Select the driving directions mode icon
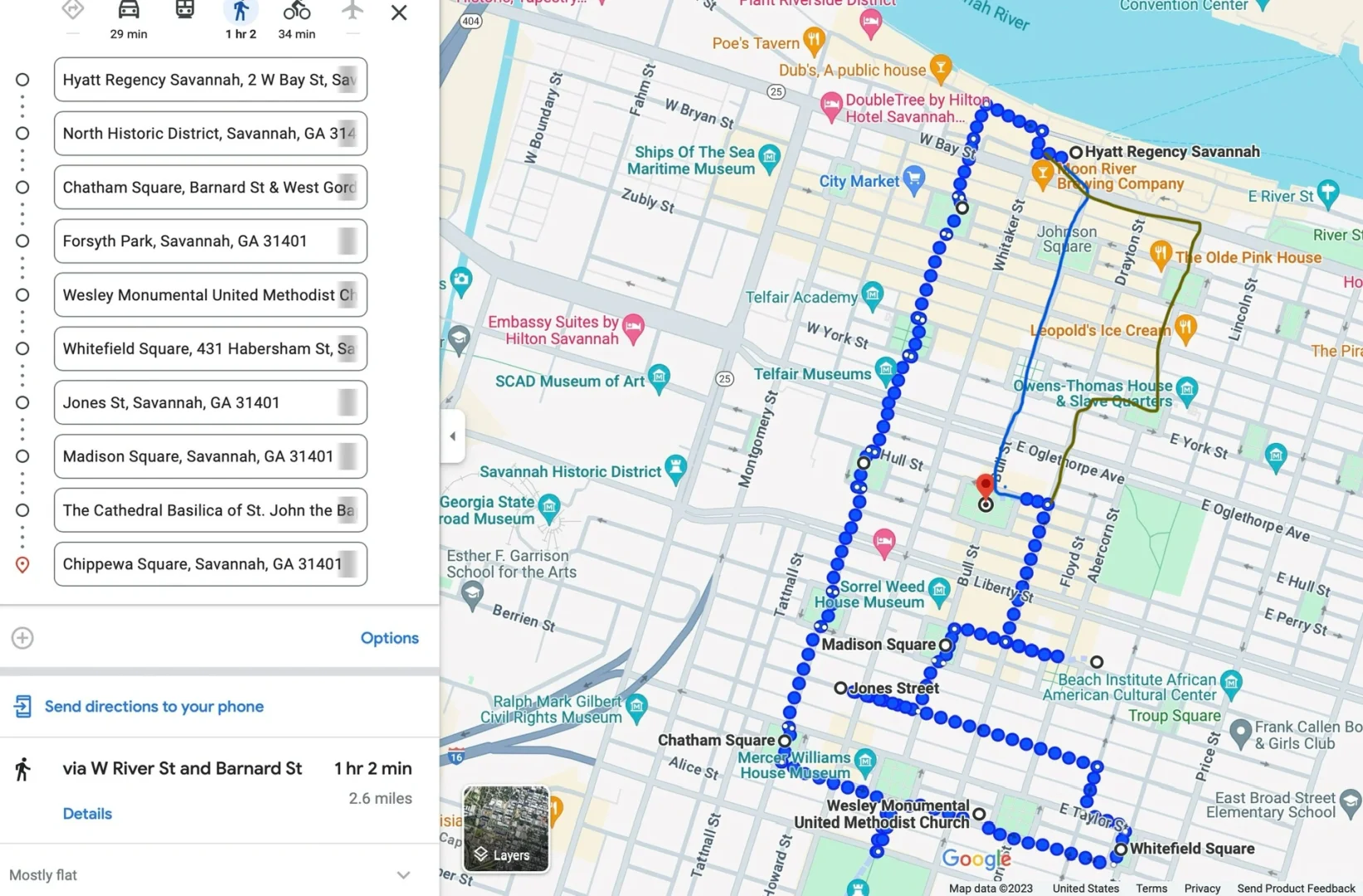1363x896 pixels. coord(128,11)
